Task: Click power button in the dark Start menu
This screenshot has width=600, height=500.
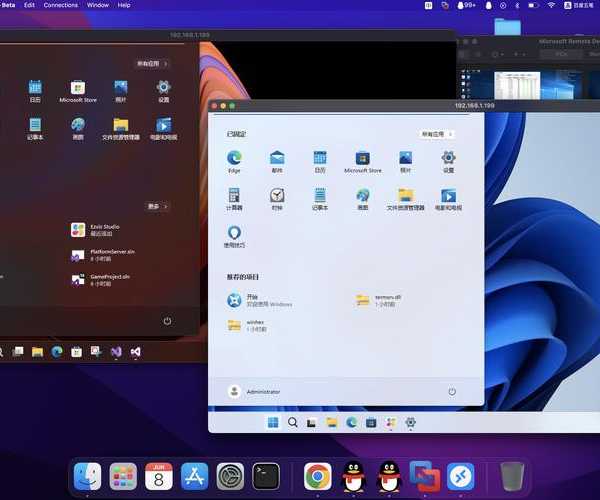Action: [167, 321]
